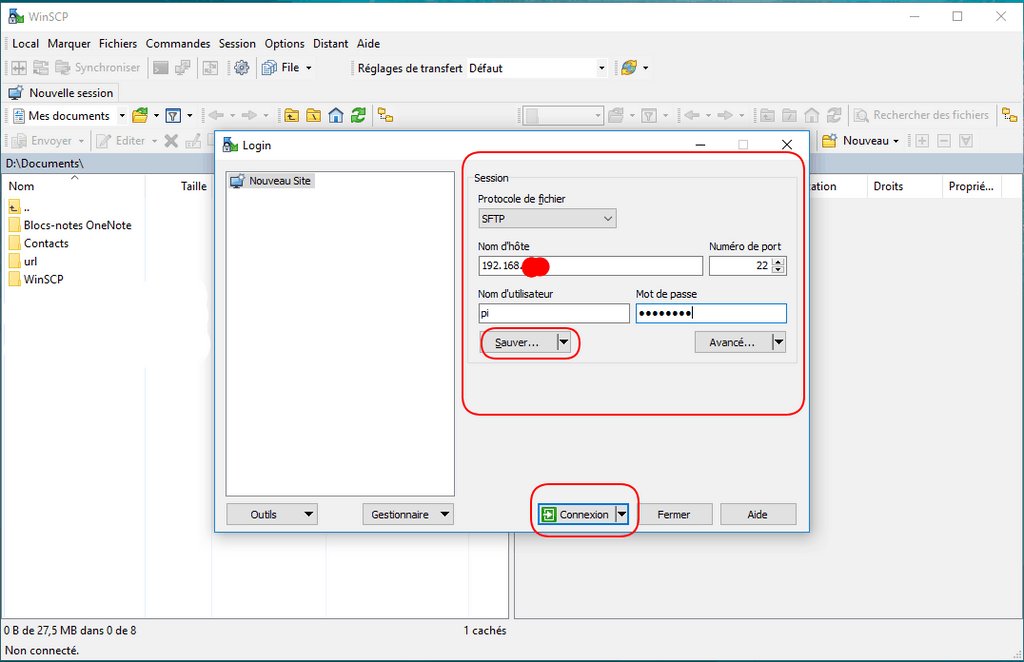
Task: Click the open in PuTTY icon
Action: coord(183,67)
